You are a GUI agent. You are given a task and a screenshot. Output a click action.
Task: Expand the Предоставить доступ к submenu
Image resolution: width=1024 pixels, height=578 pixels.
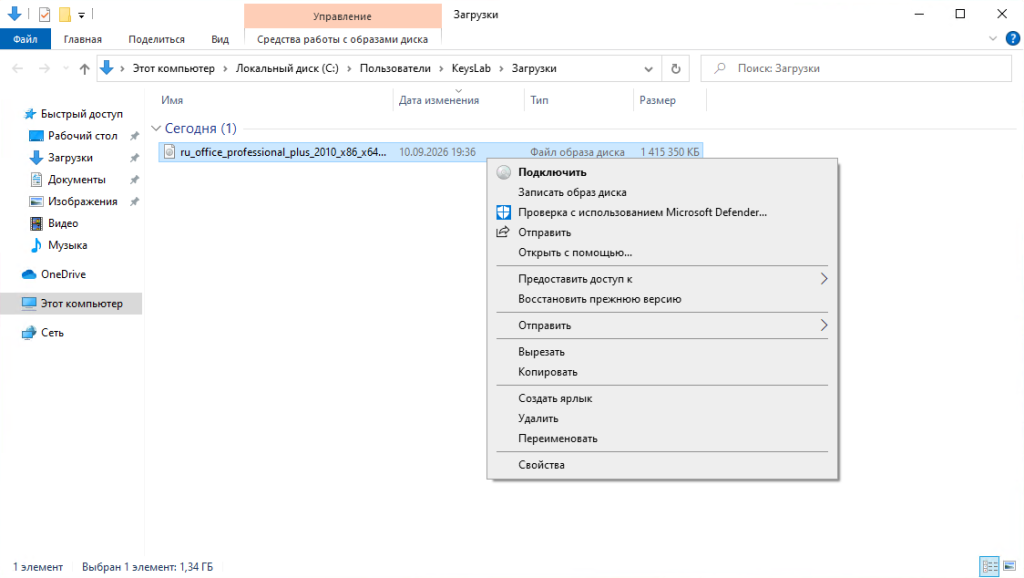tap(662, 279)
